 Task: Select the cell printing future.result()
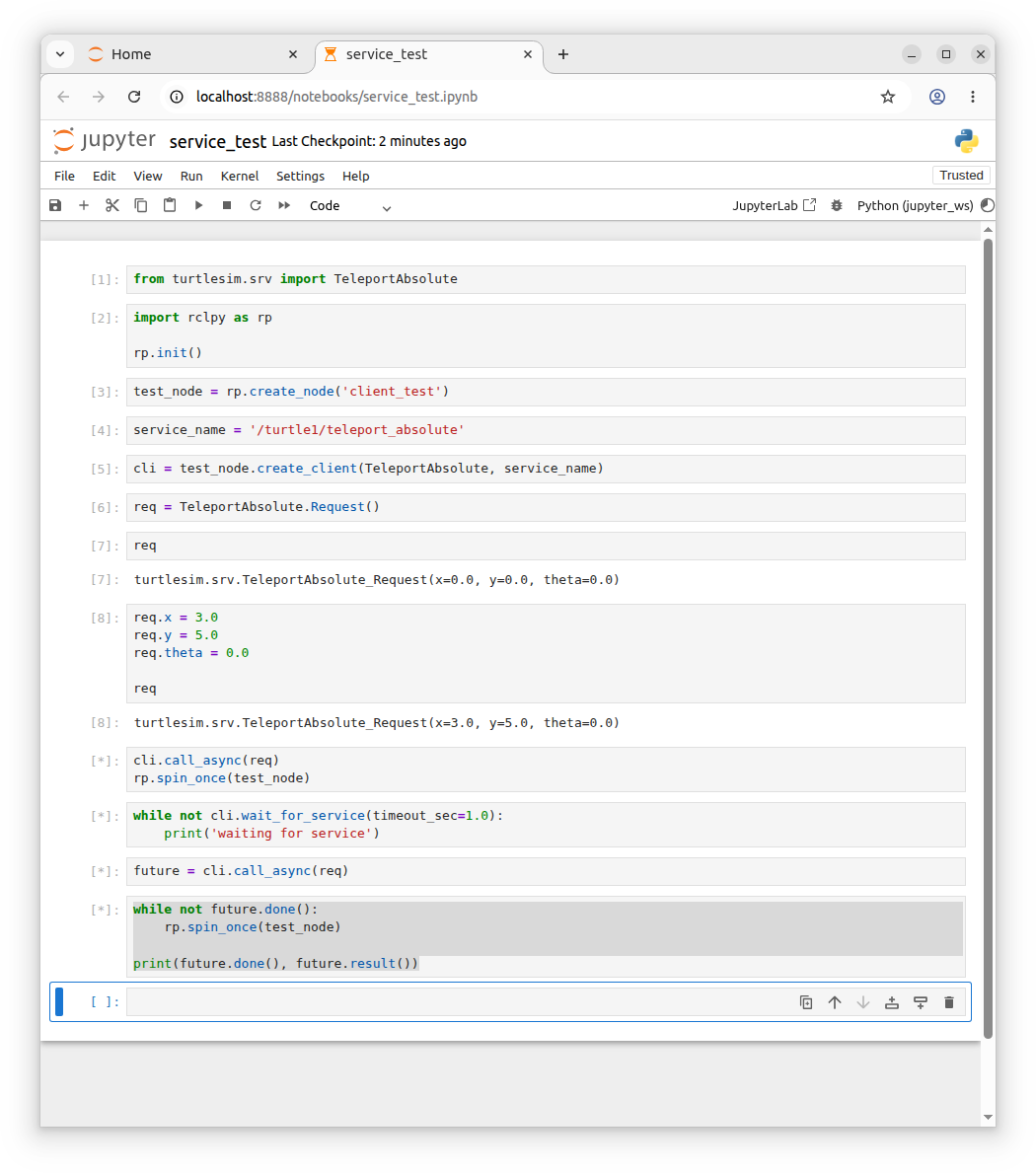(546, 936)
